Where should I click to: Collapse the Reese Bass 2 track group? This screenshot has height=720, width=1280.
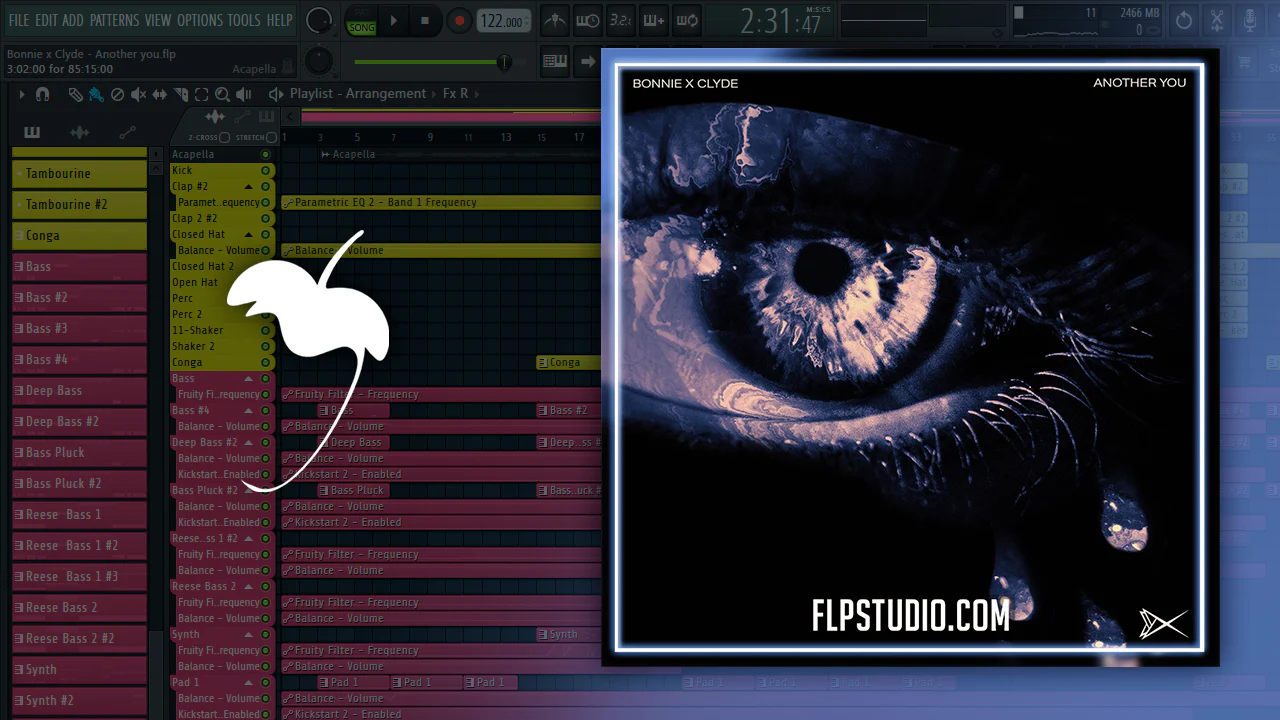point(249,586)
